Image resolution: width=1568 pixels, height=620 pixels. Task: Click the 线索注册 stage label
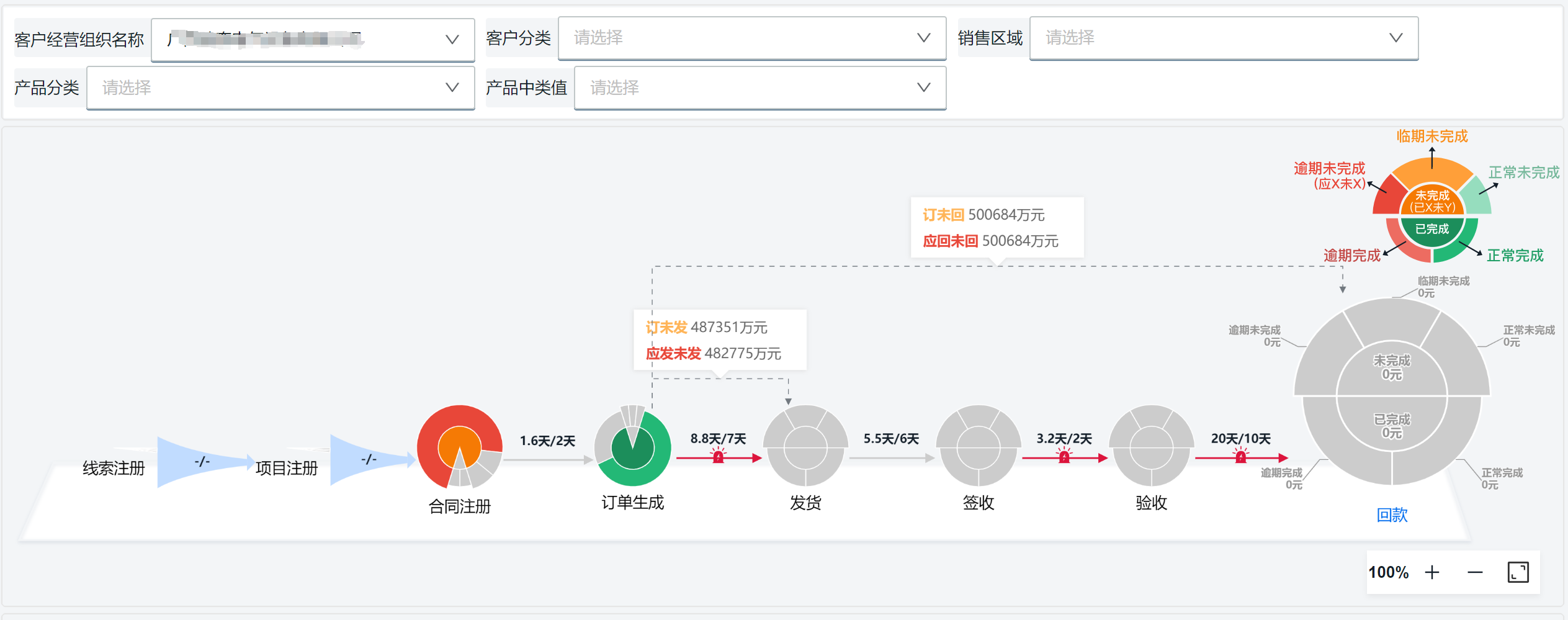point(114,468)
